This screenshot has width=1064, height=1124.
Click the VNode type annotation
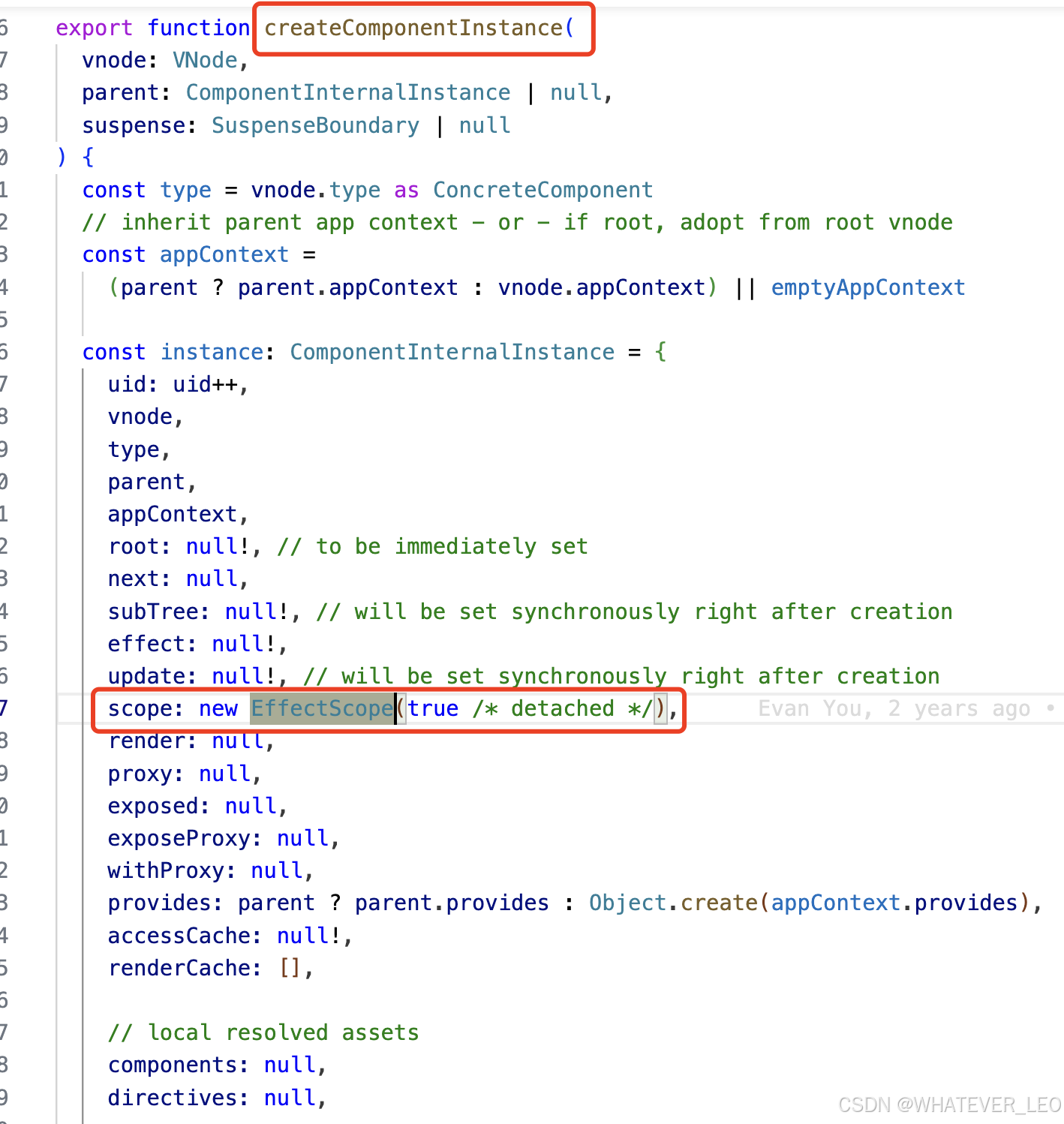pos(205,61)
